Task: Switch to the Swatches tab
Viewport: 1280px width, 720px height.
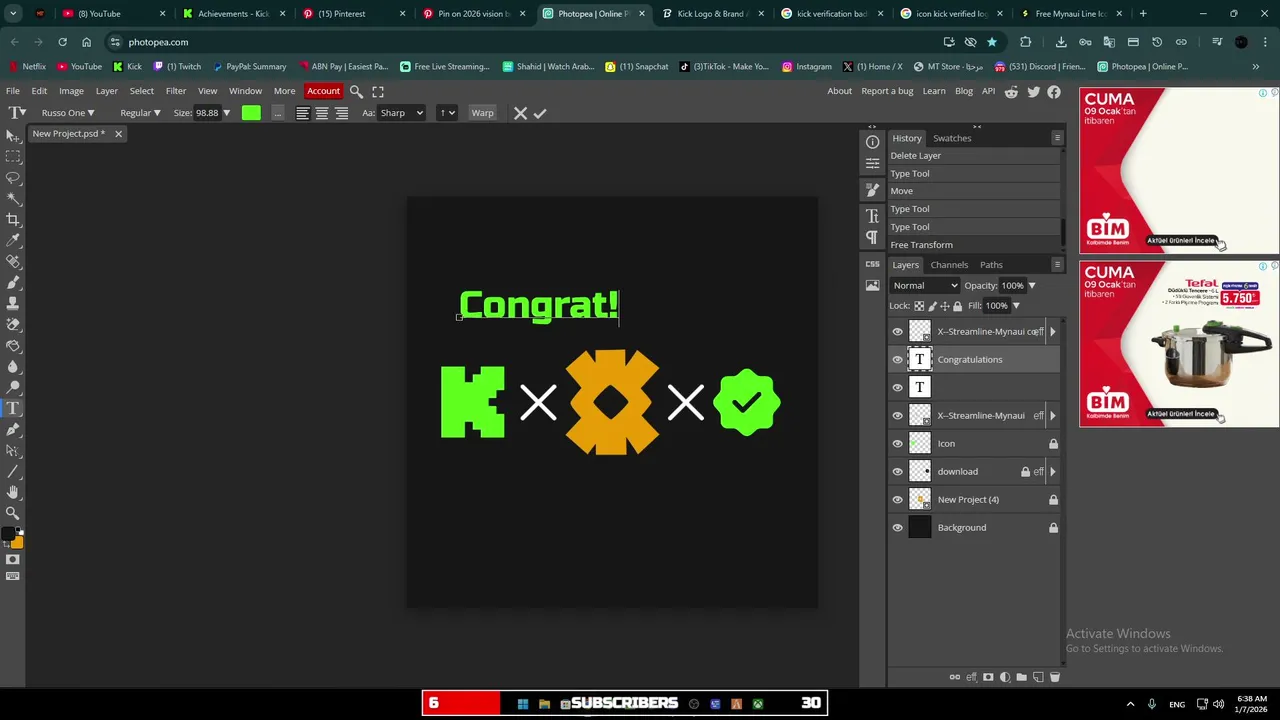Action: click(x=952, y=138)
